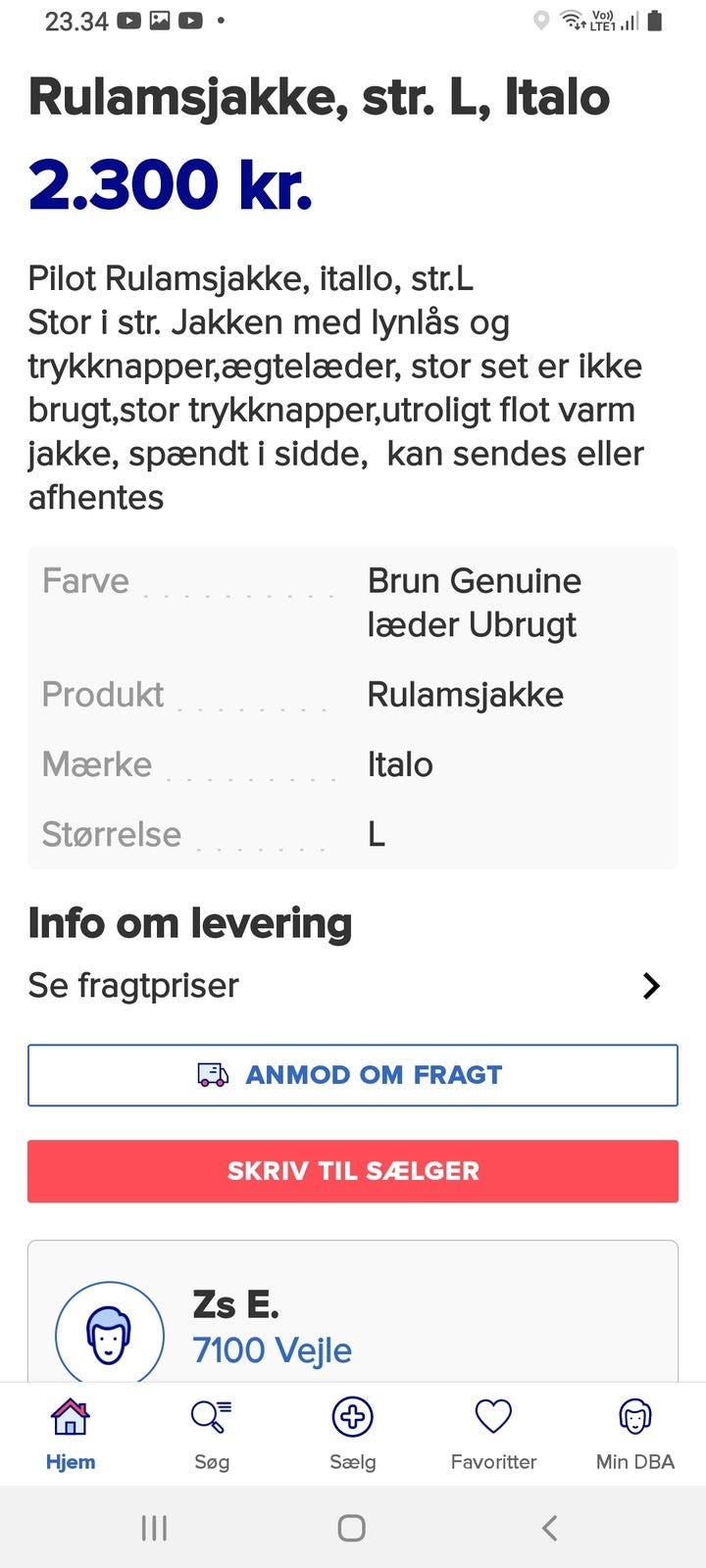Select the Mærke Italo value

(x=400, y=764)
